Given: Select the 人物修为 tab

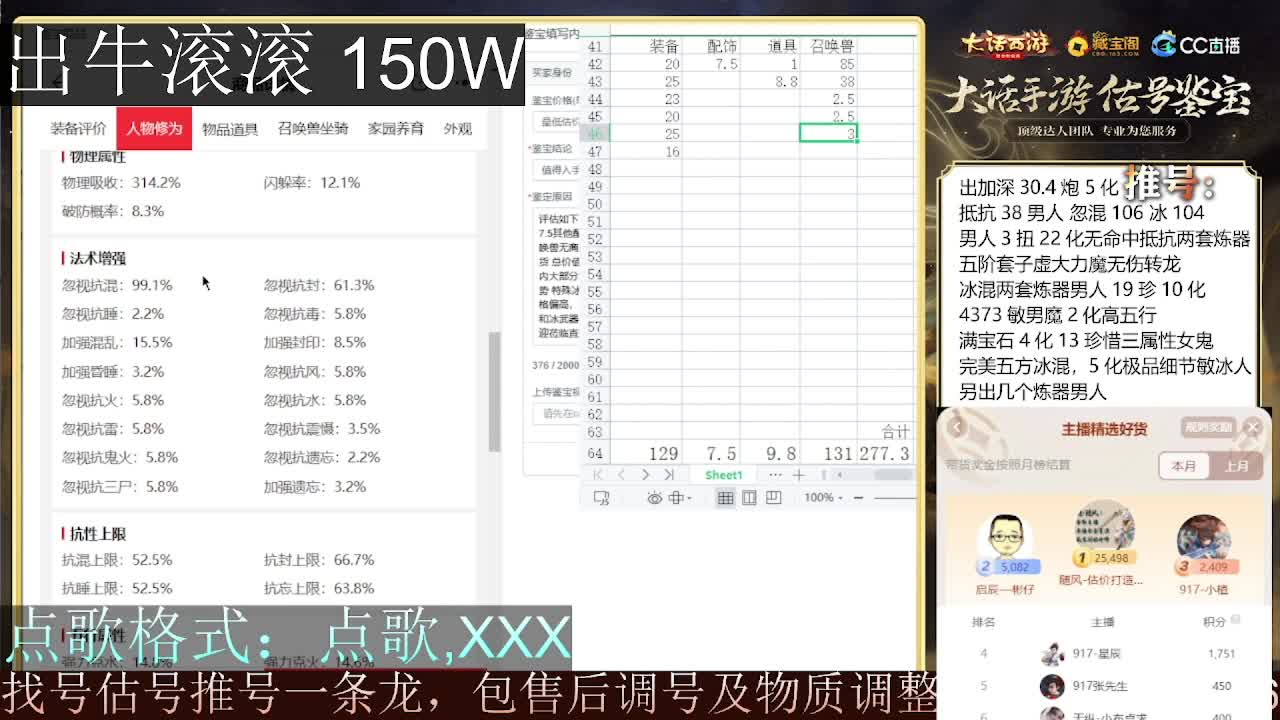Looking at the screenshot, I should 154,129.
